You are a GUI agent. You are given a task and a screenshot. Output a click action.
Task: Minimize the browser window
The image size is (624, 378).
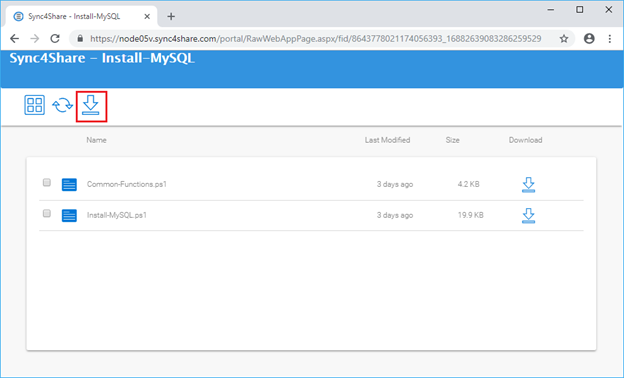click(x=551, y=10)
